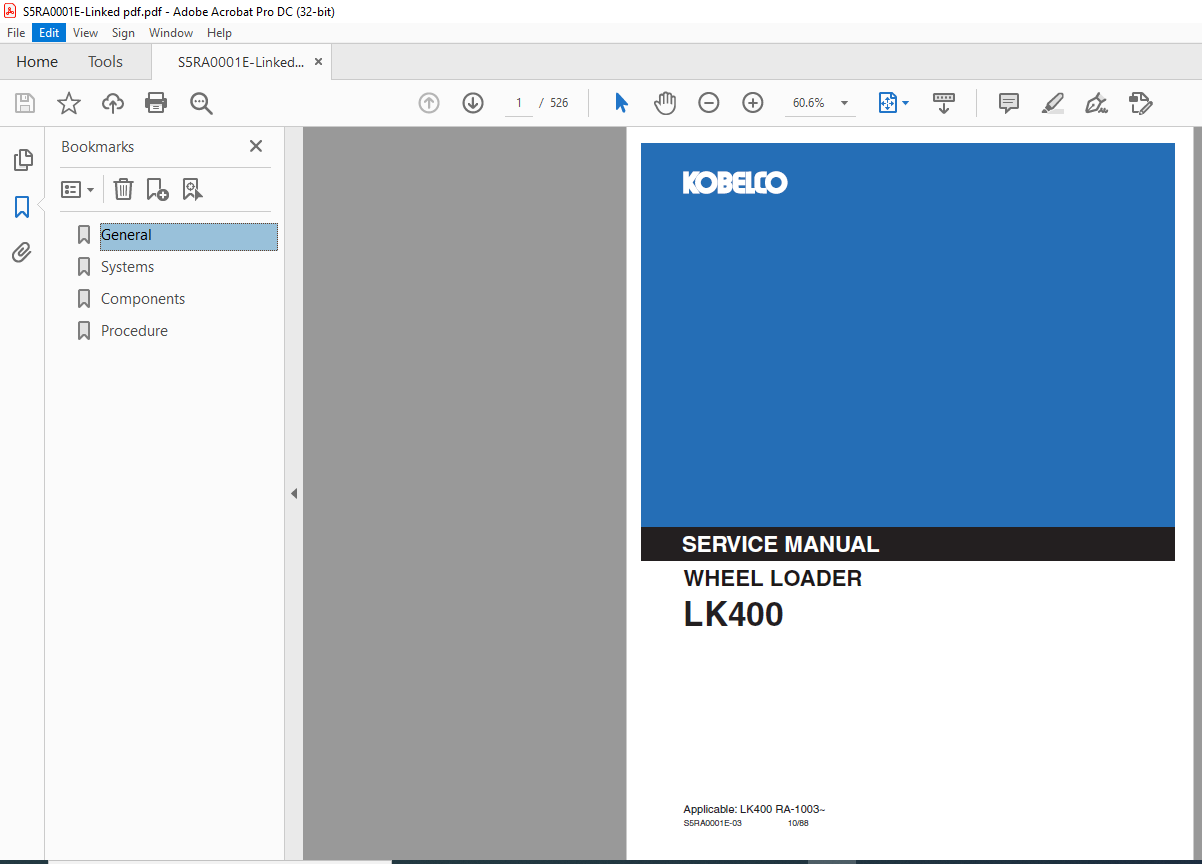Open the Systems bookmark
This screenshot has width=1202, height=864.
coord(127,267)
